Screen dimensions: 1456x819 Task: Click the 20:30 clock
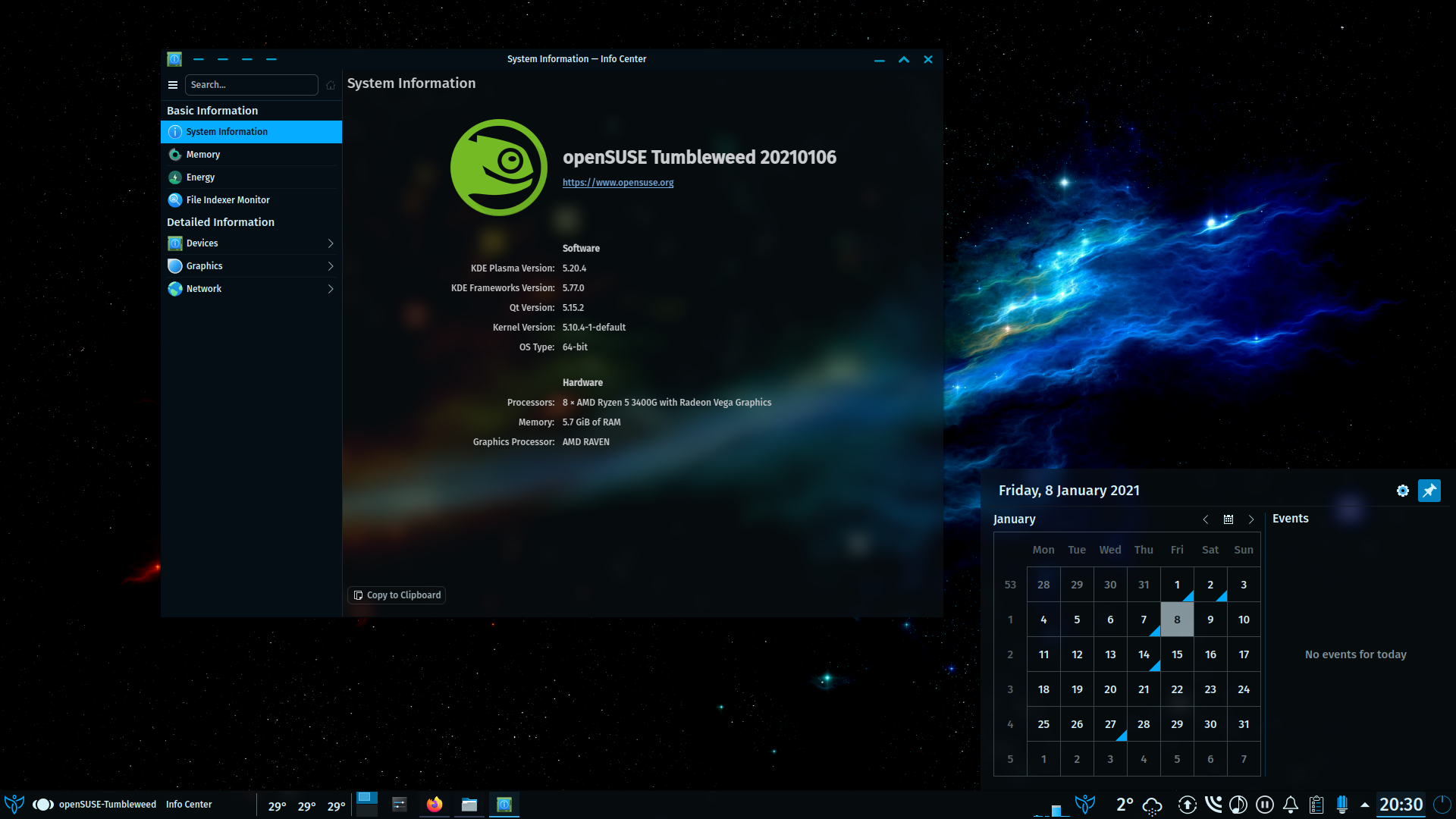pyautogui.click(x=1401, y=805)
